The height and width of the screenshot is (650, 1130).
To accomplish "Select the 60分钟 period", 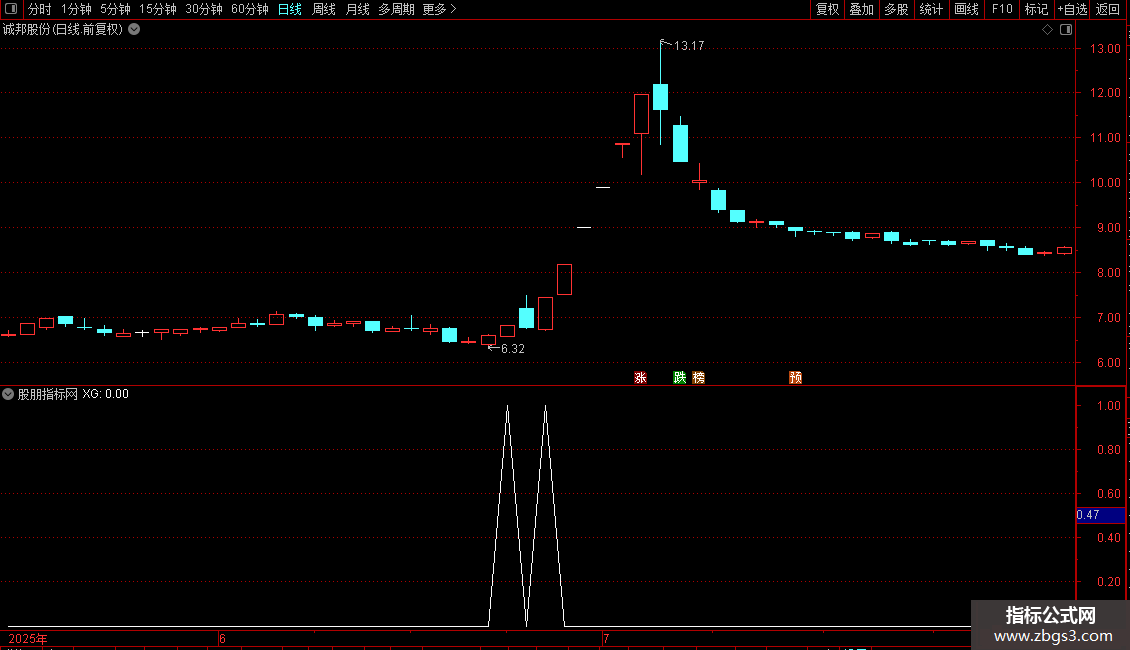I will (249, 9).
